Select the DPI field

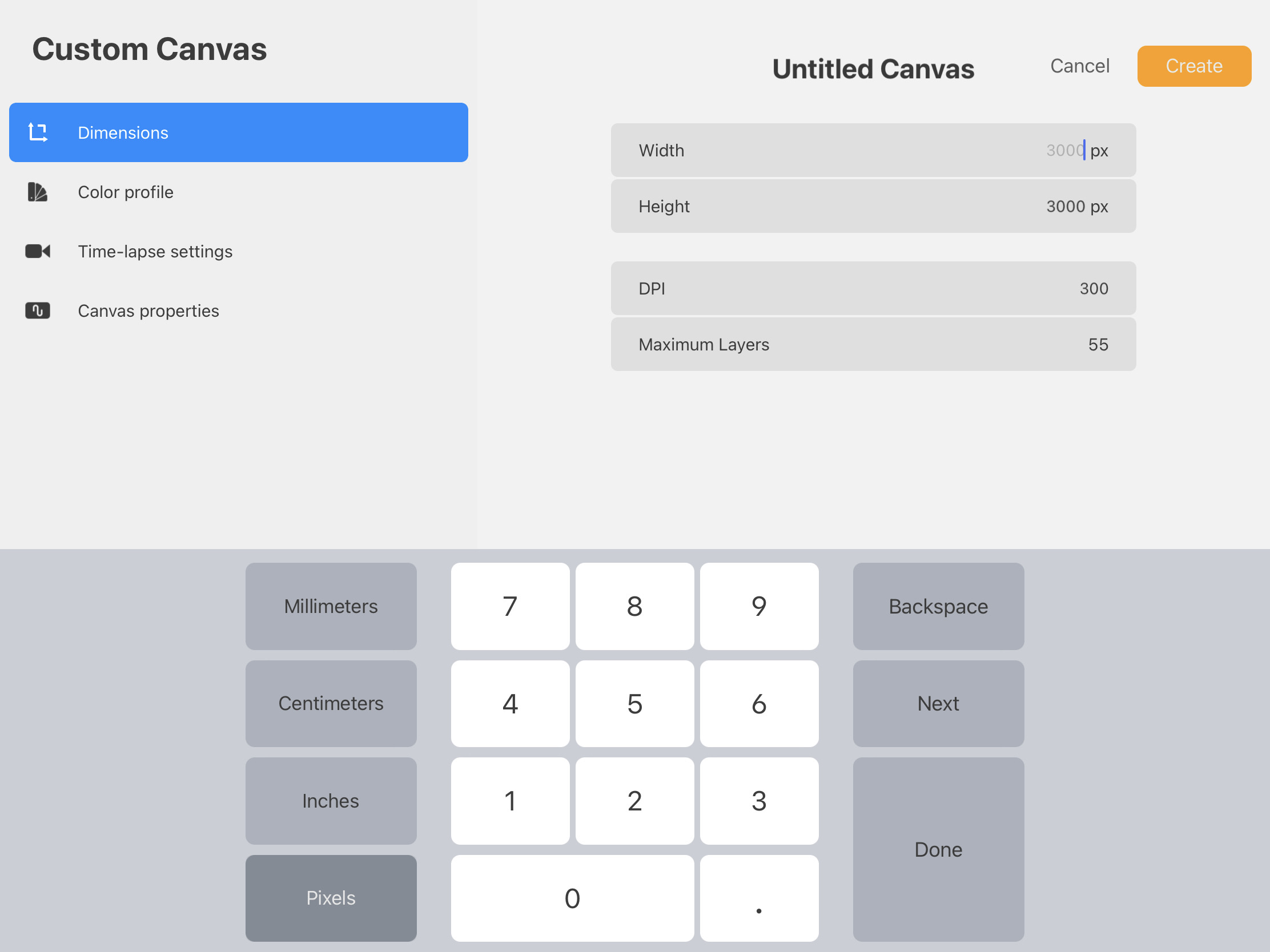tap(873, 289)
